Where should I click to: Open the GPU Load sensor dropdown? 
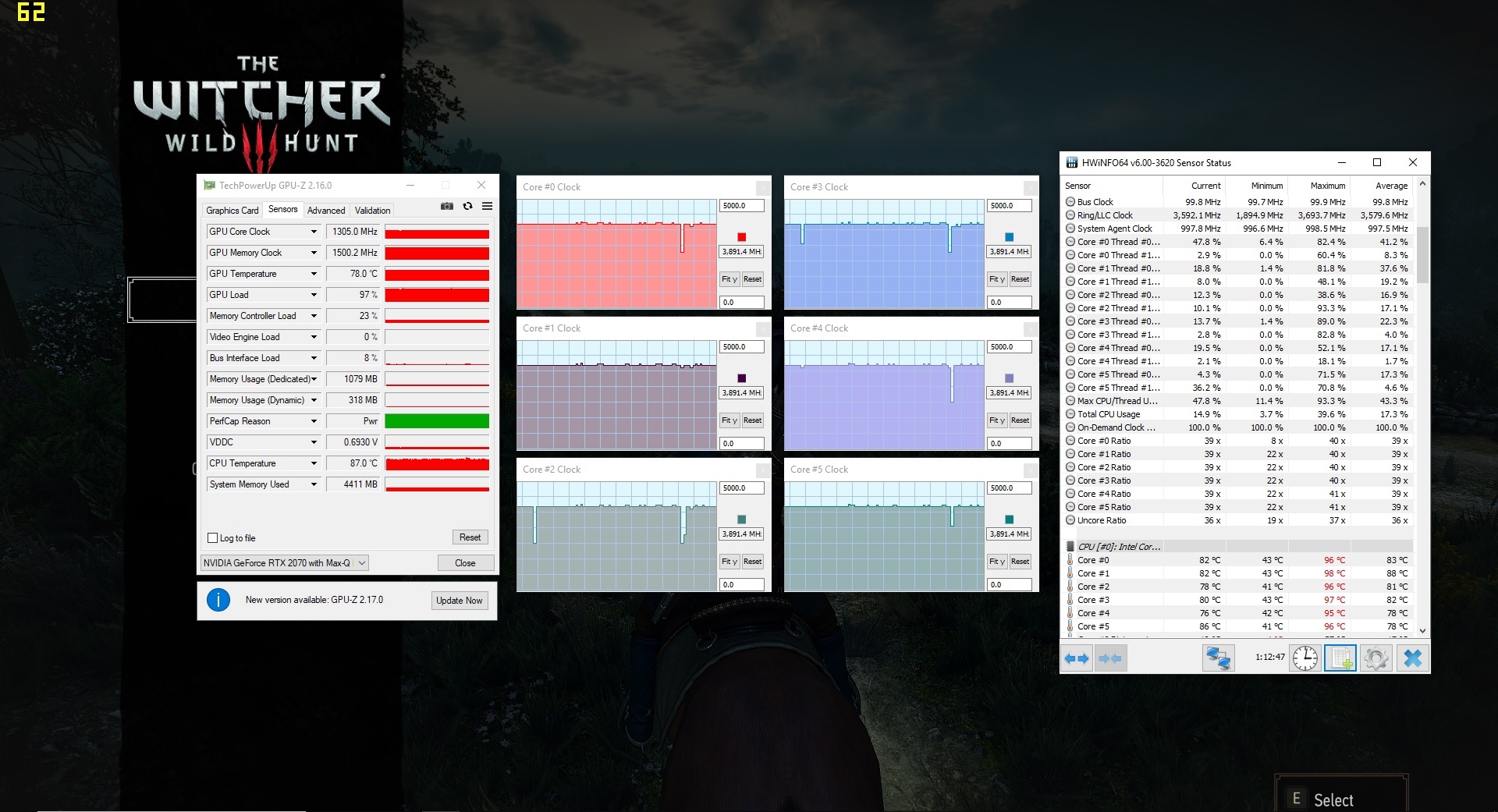click(314, 295)
